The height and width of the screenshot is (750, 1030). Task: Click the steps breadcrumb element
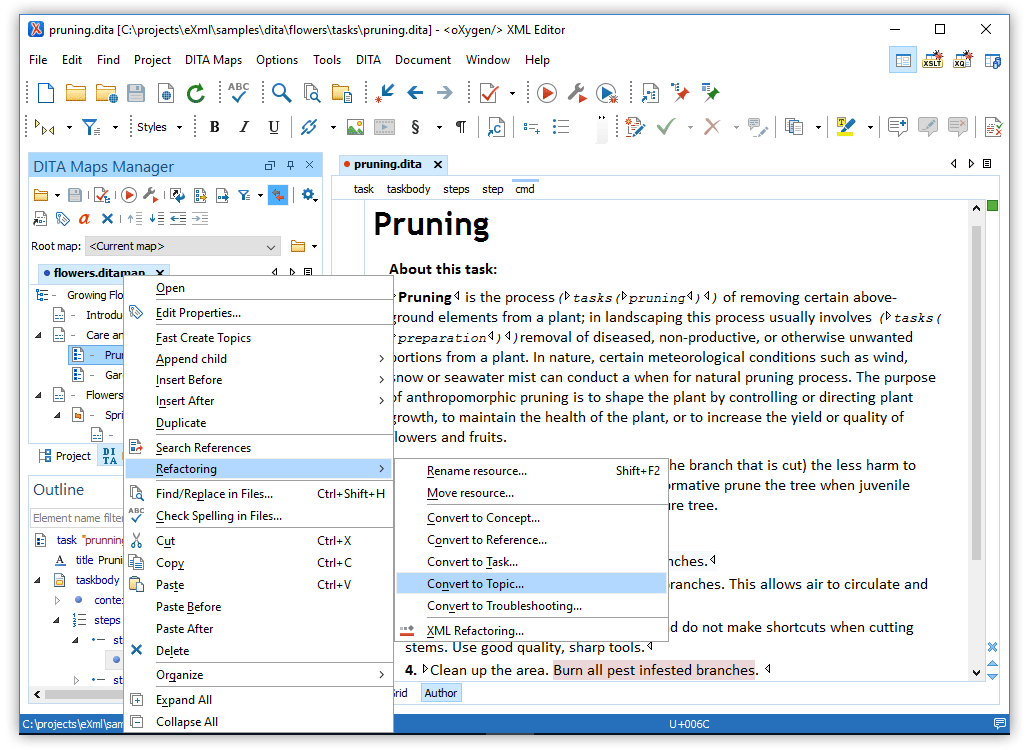456,189
